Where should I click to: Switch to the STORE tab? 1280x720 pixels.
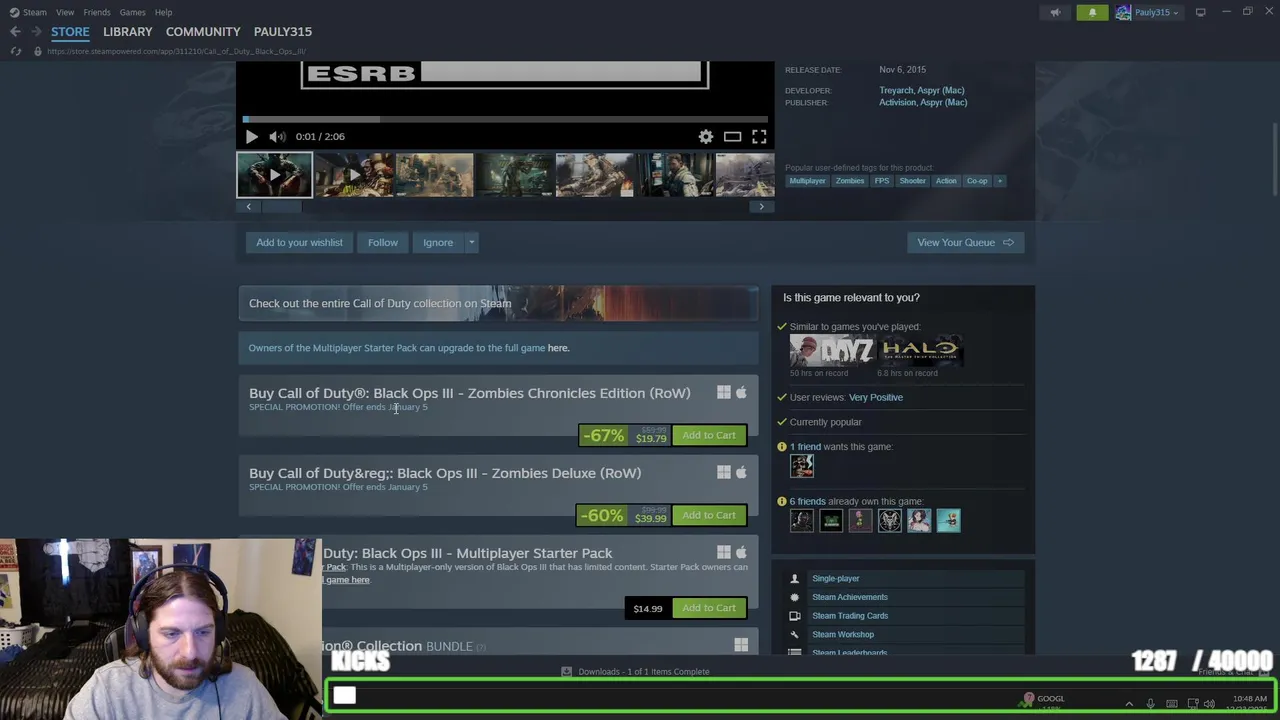(x=70, y=32)
